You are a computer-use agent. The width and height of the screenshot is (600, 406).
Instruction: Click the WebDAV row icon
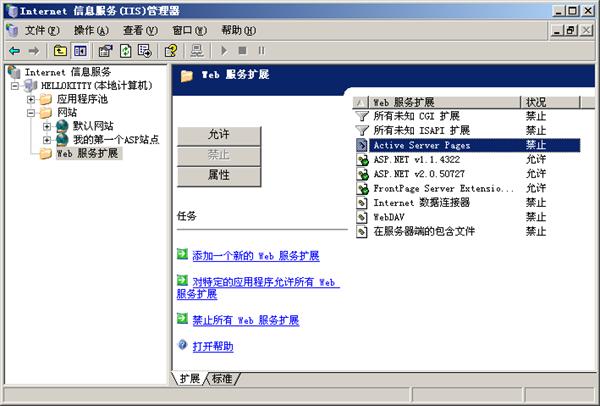pyautogui.click(x=362, y=217)
